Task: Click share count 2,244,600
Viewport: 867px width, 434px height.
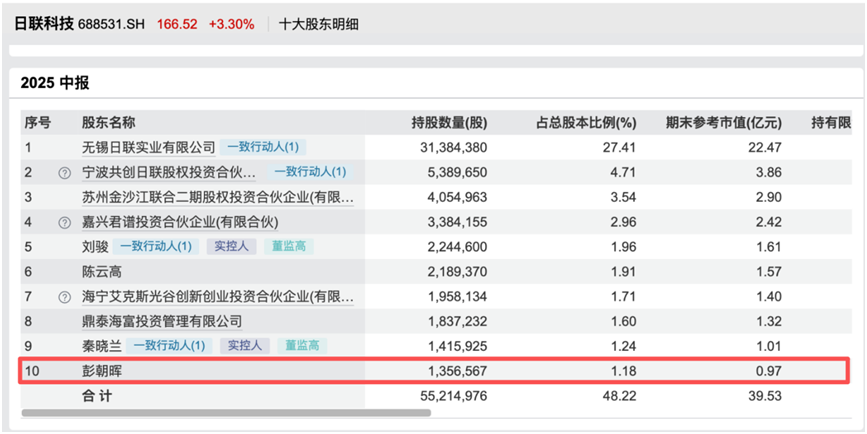Action: click(x=457, y=247)
